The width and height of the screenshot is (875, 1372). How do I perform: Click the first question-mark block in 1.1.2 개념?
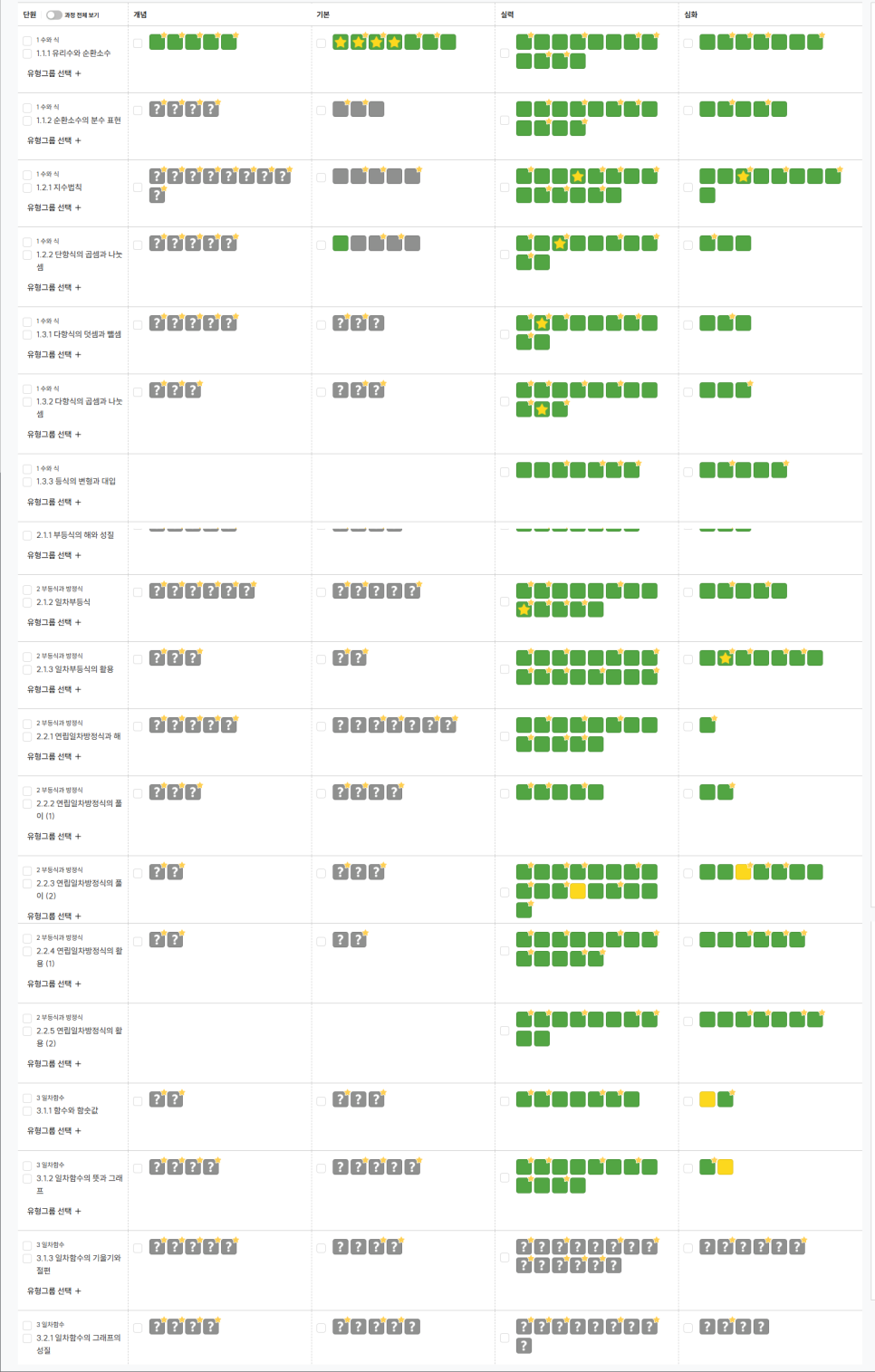click(x=157, y=110)
